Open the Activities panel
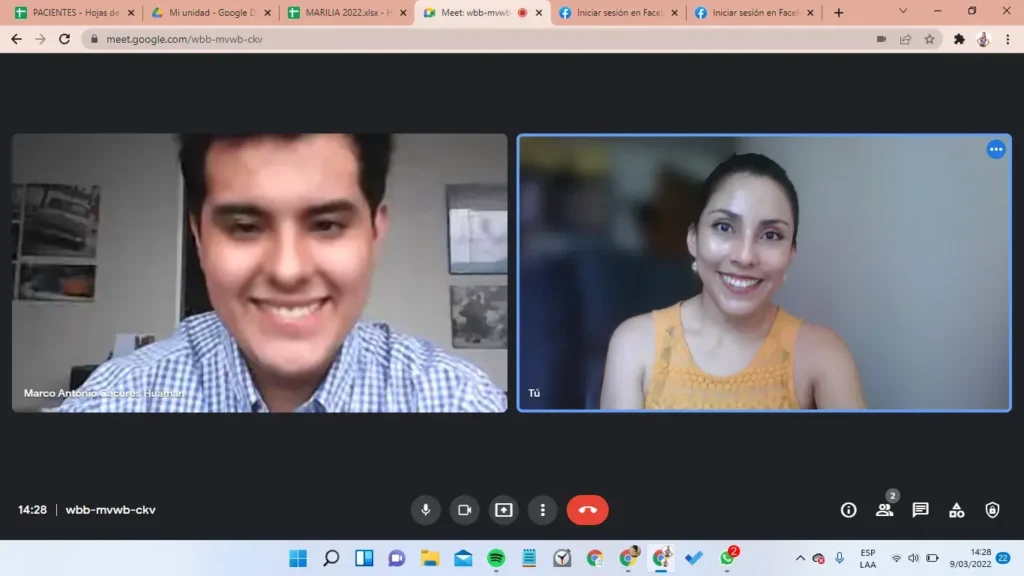The width and height of the screenshot is (1024, 576). point(956,510)
